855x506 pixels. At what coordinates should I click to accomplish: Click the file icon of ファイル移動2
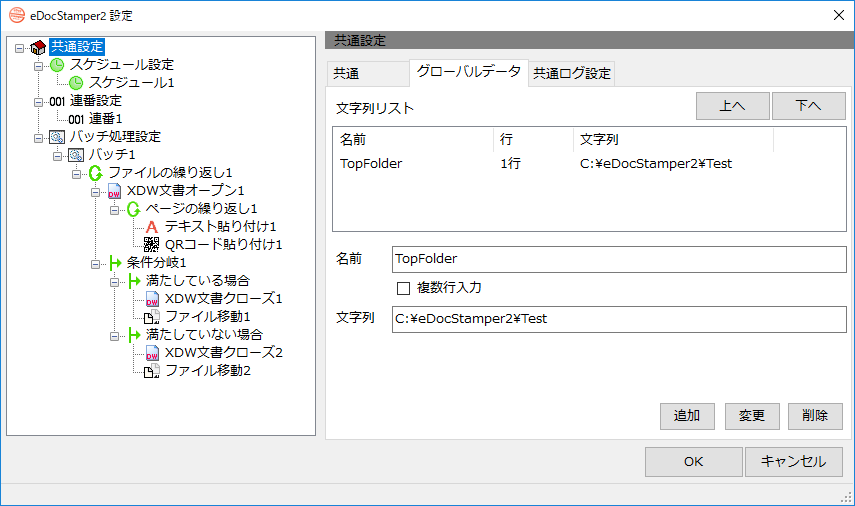tap(152, 371)
